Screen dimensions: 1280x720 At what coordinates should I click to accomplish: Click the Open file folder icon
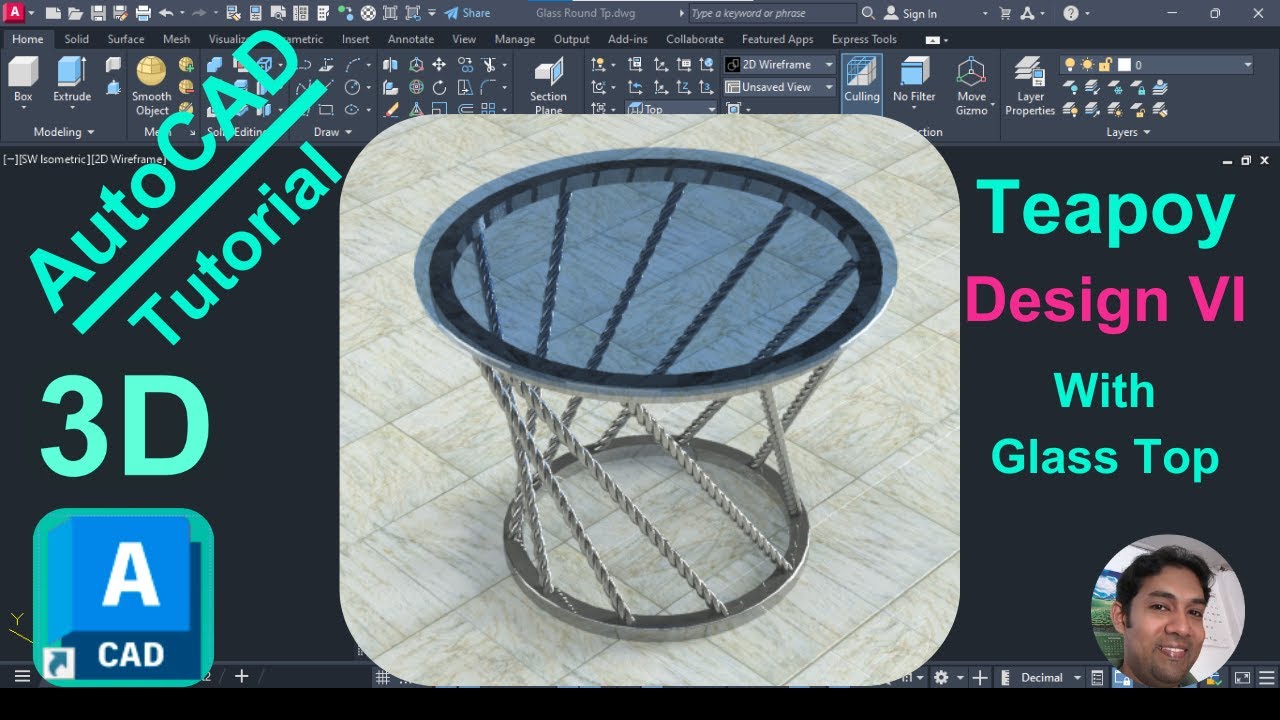(75, 13)
